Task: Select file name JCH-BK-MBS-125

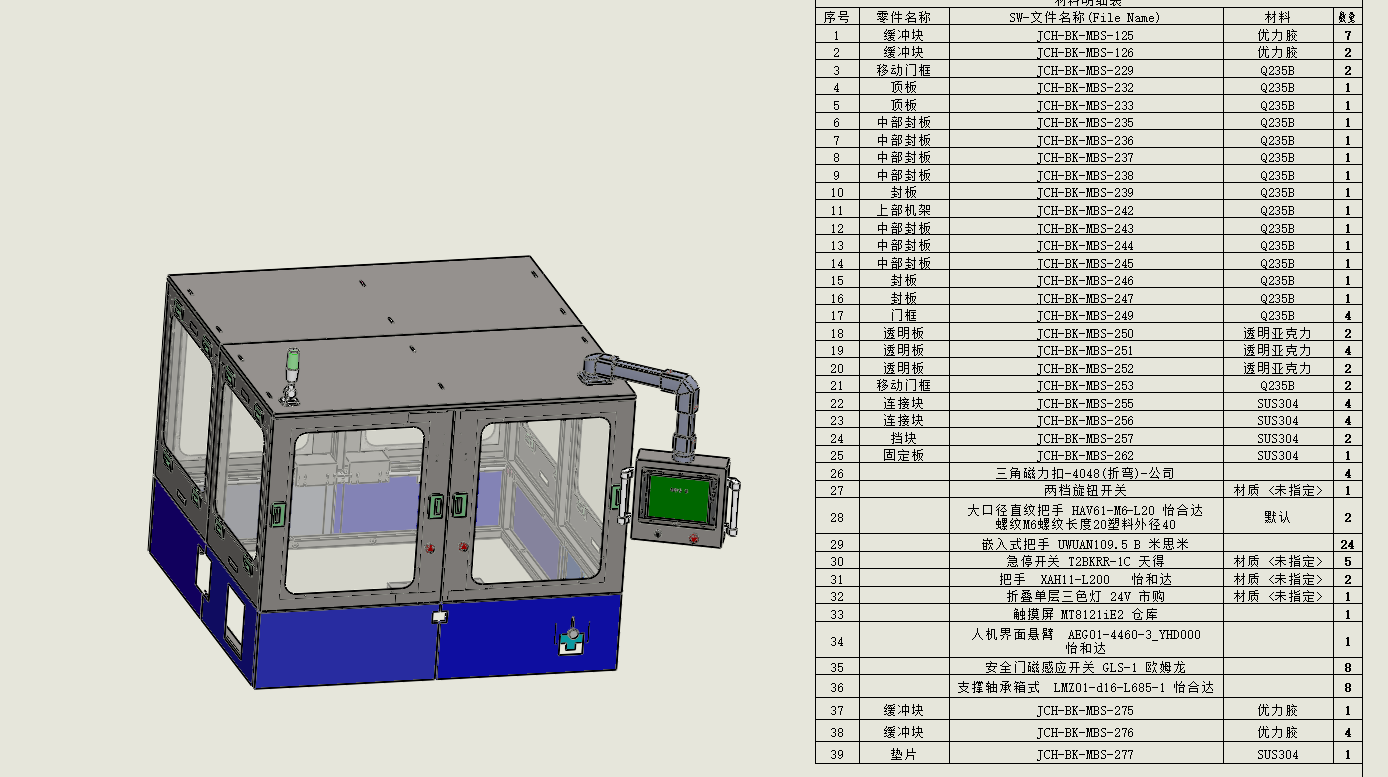Action: tap(1085, 35)
